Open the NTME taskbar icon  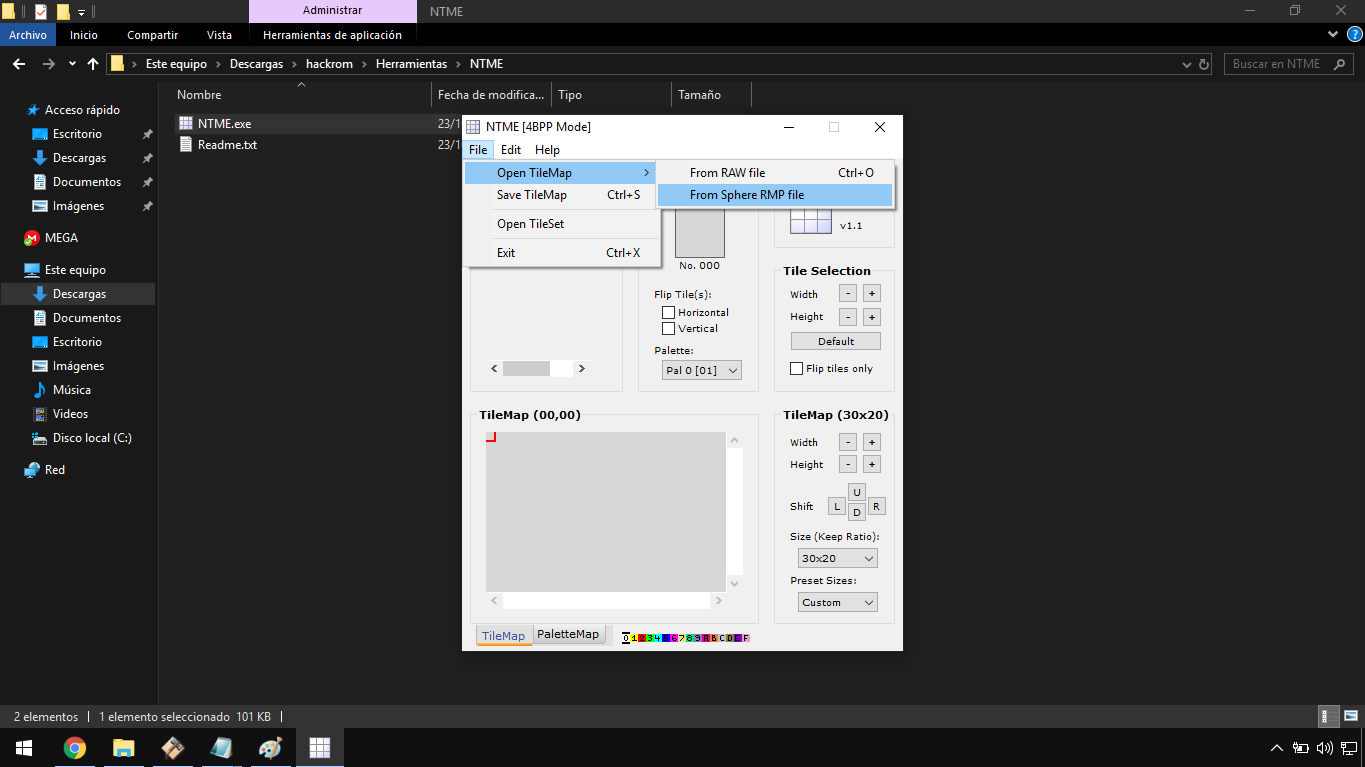(319, 747)
